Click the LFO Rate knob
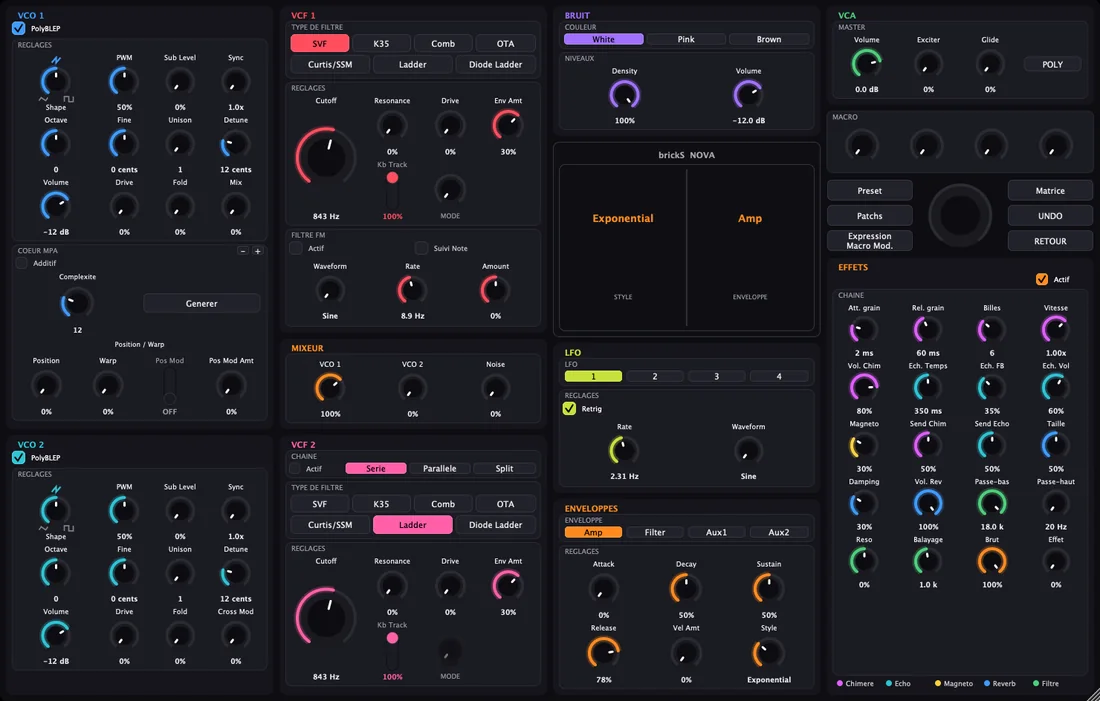Viewport: 1100px width, 701px height. (x=624, y=450)
